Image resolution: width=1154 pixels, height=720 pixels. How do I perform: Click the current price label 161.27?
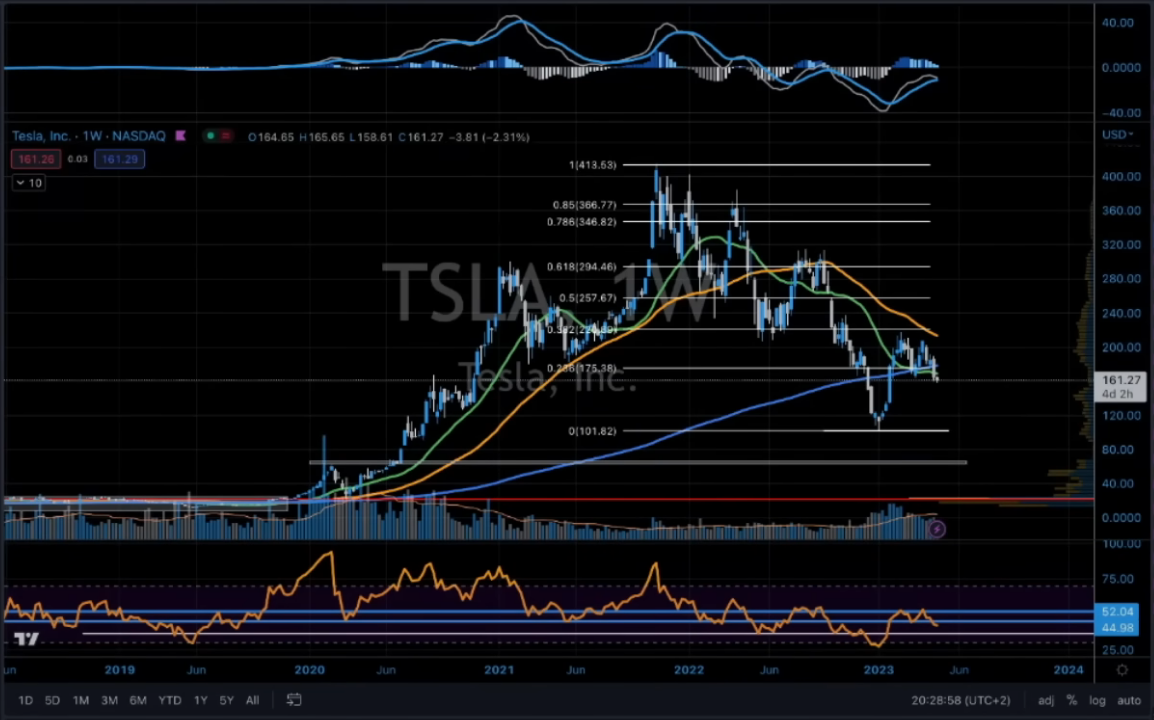pos(1121,380)
